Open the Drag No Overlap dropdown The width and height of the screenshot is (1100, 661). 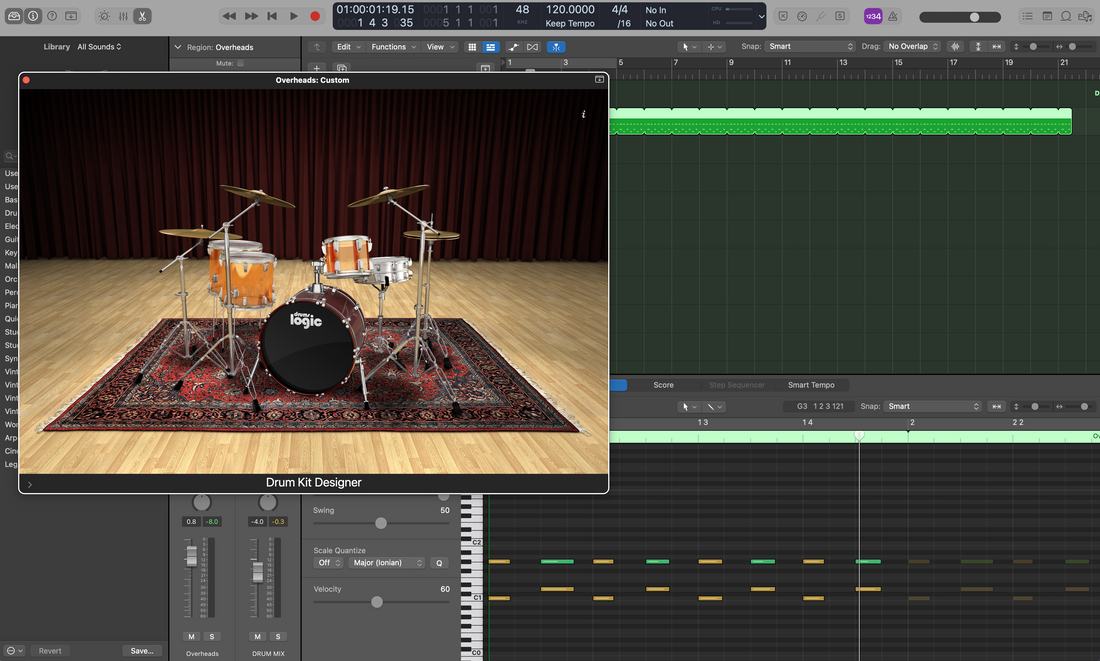(x=913, y=47)
